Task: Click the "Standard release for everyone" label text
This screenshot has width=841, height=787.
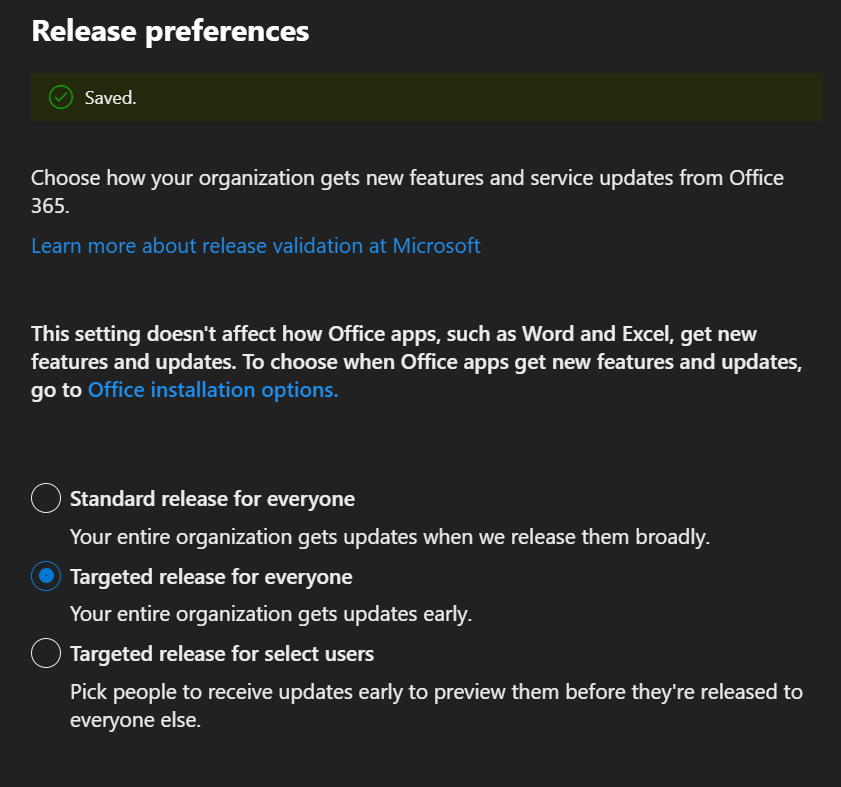Action: pyautogui.click(x=212, y=498)
